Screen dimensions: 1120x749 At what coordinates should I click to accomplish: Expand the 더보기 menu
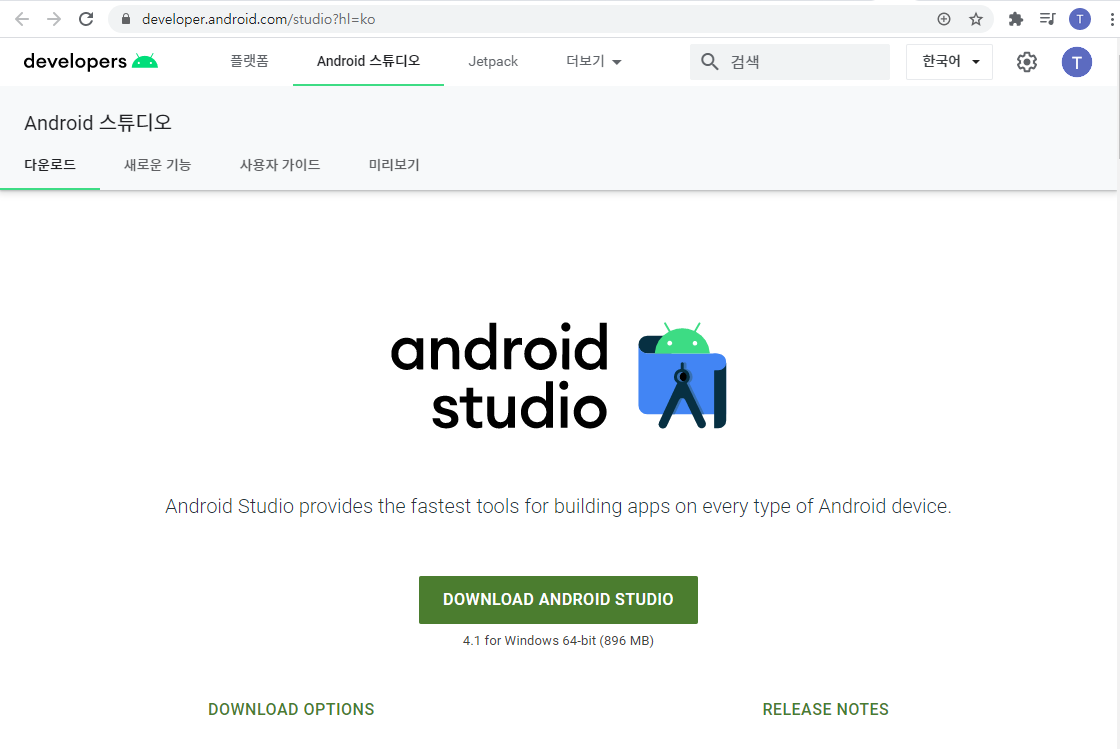click(x=594, y=61)
